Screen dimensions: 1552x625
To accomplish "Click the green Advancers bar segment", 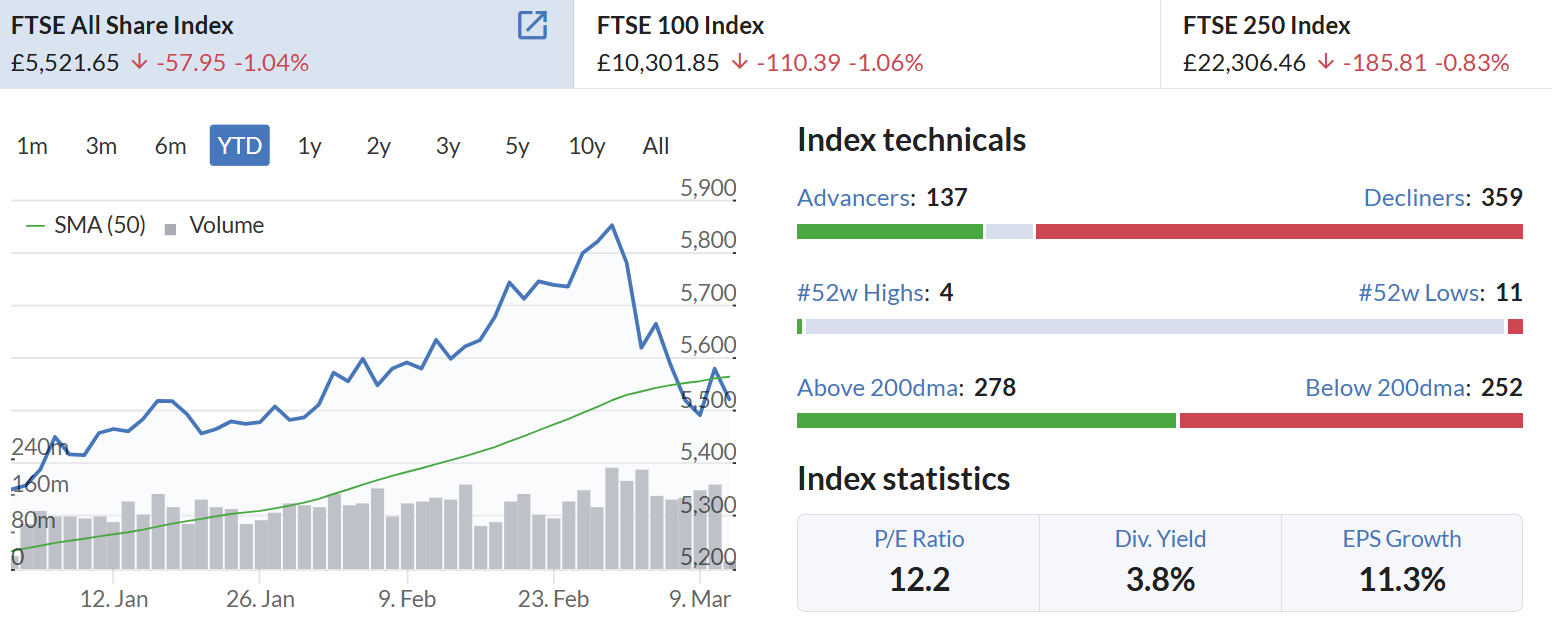I will (890, 231).
